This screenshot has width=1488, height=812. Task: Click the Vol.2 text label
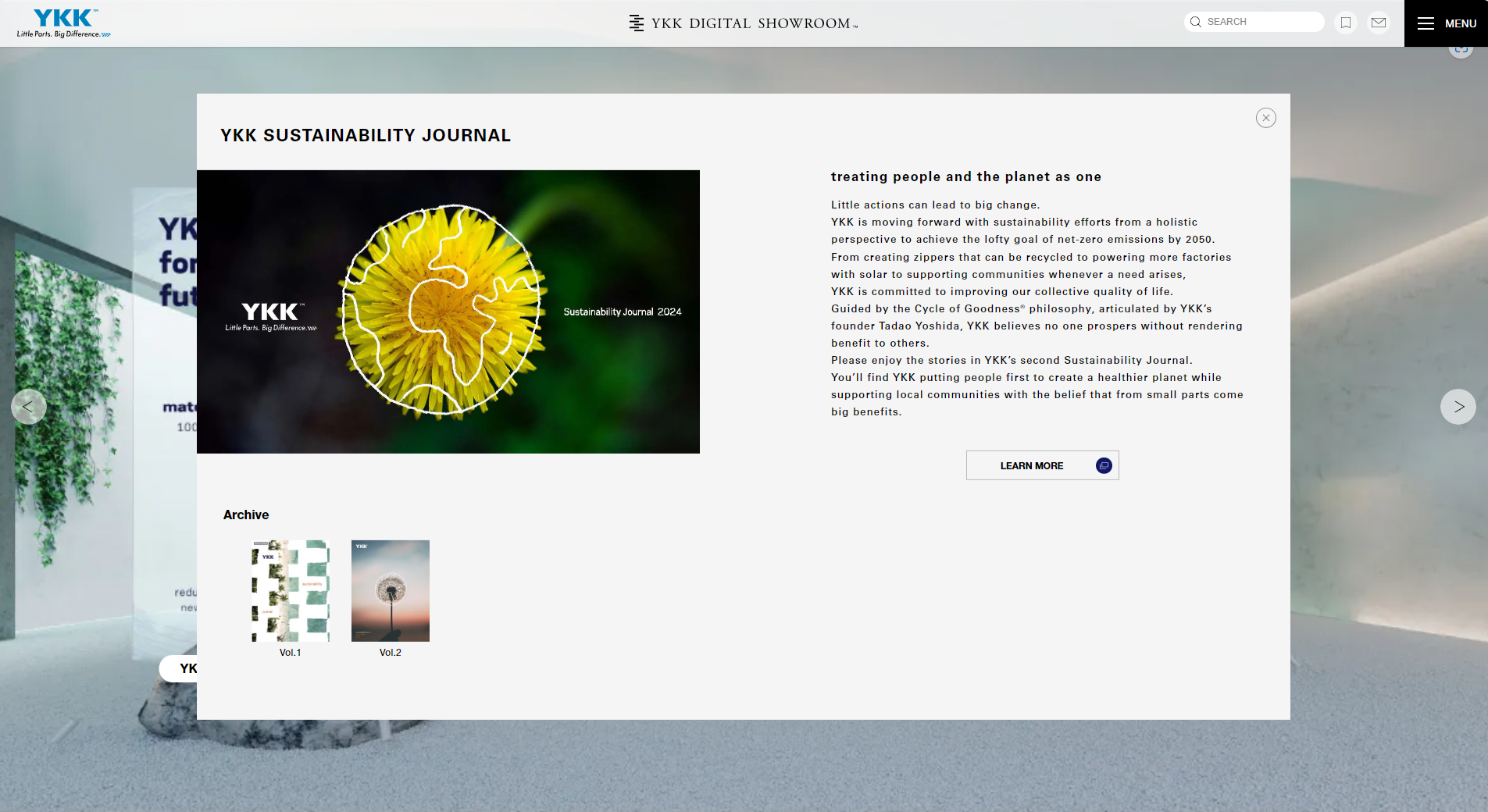tap(391, 653)
